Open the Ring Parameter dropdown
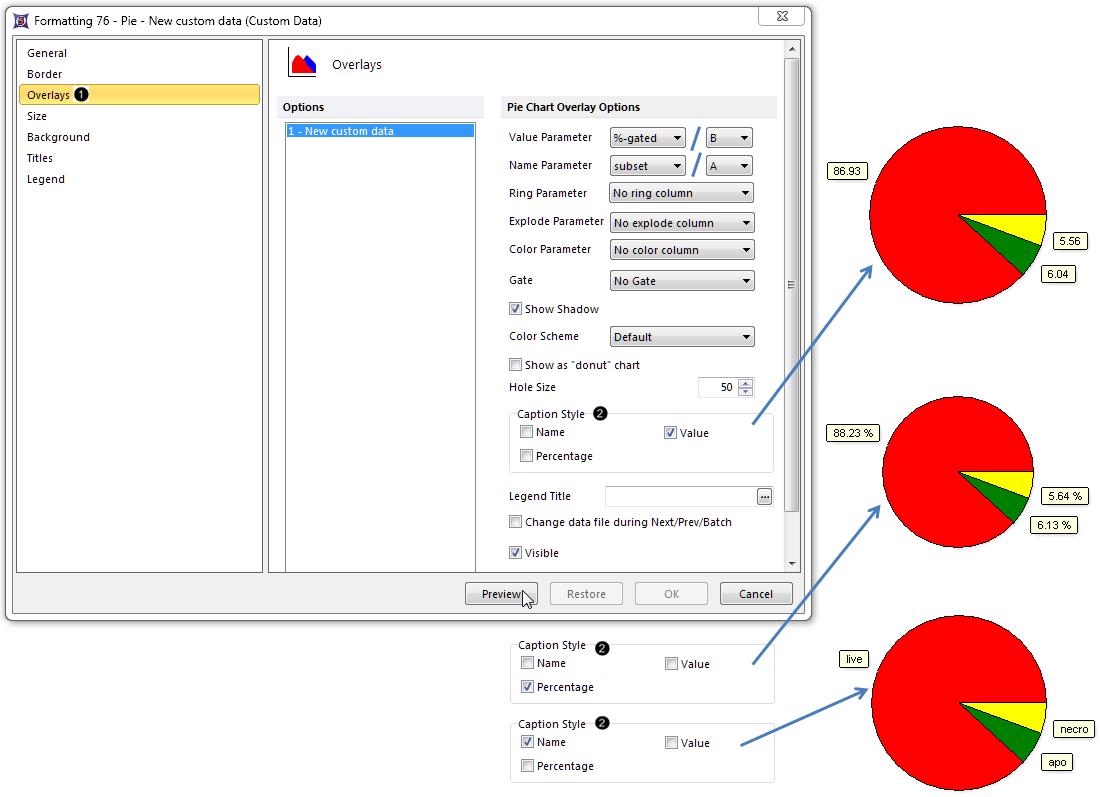1100x797 pixels. 681,193
